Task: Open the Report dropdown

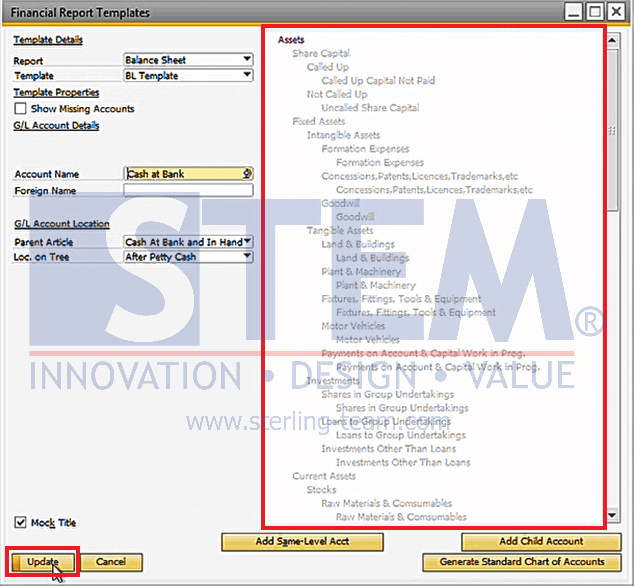Action: 247,60
